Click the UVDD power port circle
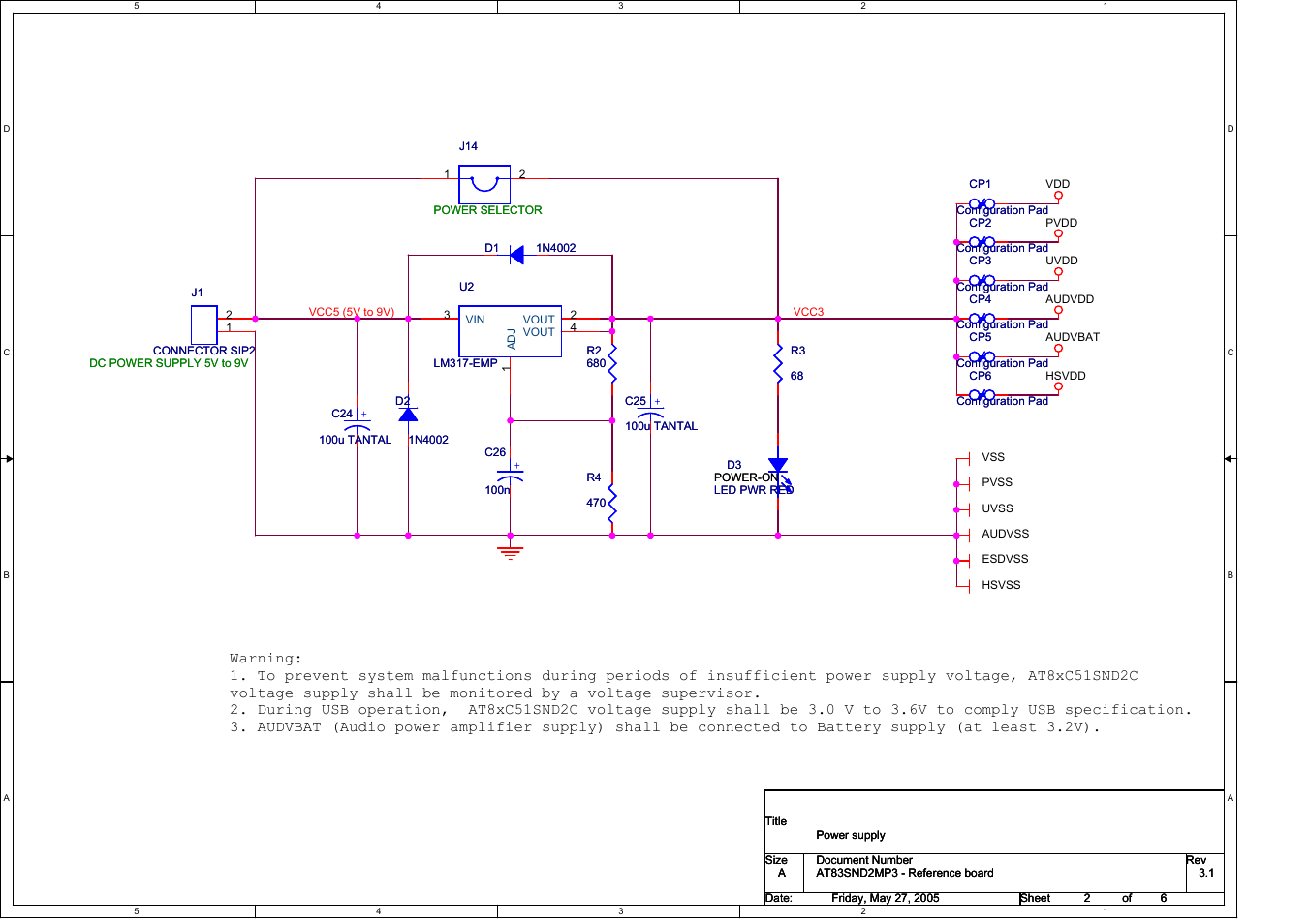1309x924 pixels. click(x=1058, y=272)
